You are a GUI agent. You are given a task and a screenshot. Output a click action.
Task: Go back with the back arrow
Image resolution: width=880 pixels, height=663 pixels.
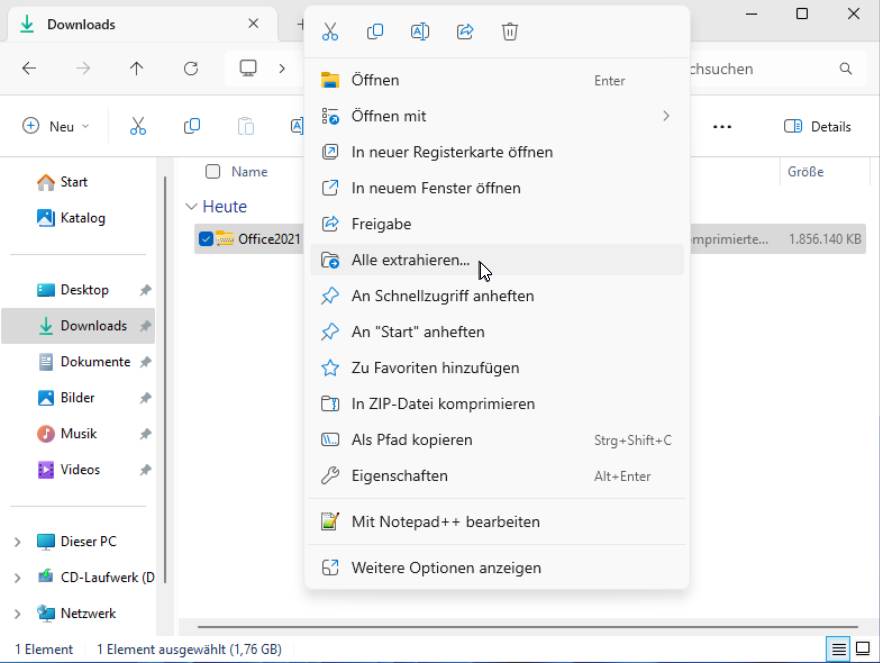pos(29,68)
